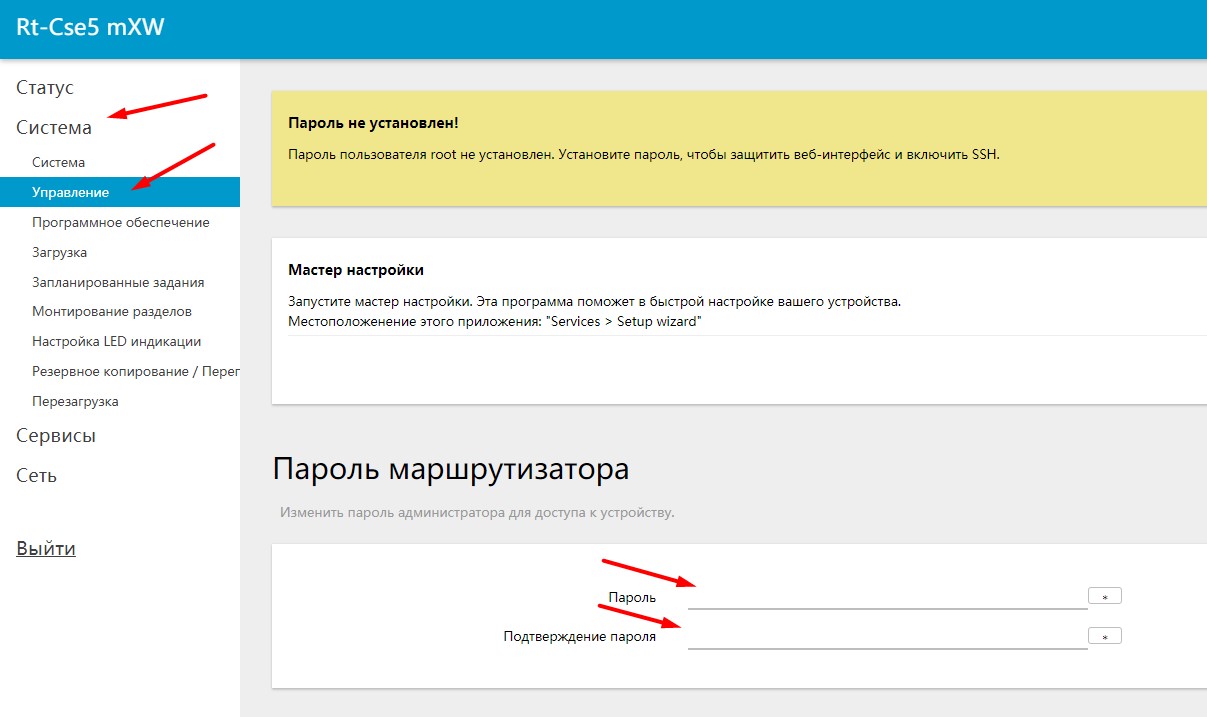Click the Rt-Cse5 mXW header title

90,27
